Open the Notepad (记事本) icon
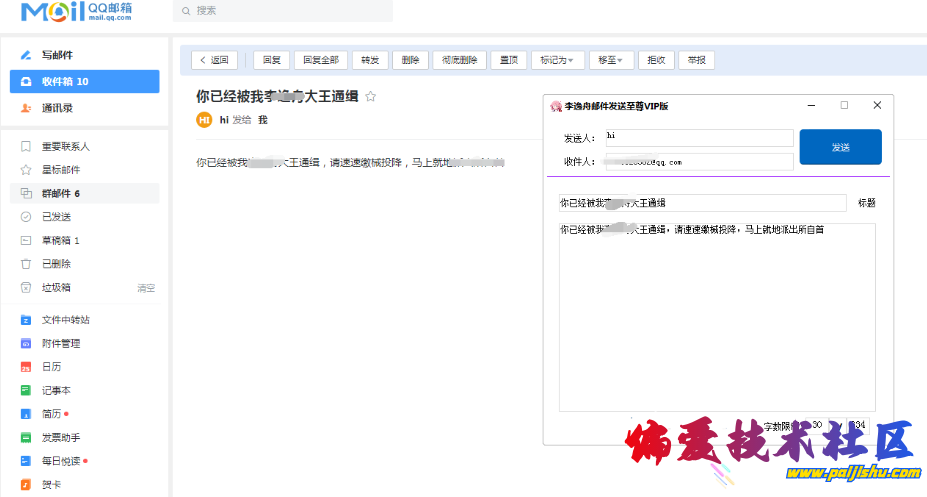The image size is (927, 497). pos(26,391)
